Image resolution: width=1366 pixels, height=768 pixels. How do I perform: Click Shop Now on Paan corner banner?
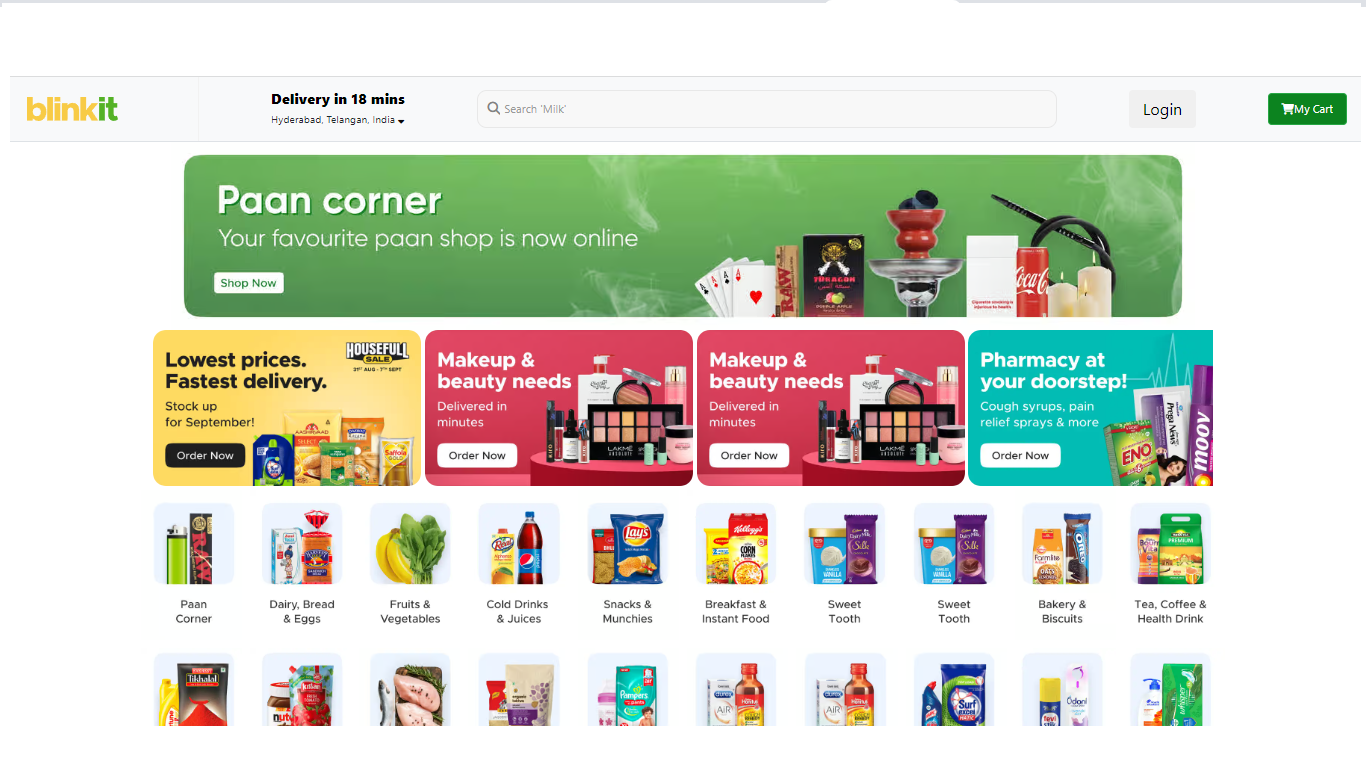coord(249,283)
